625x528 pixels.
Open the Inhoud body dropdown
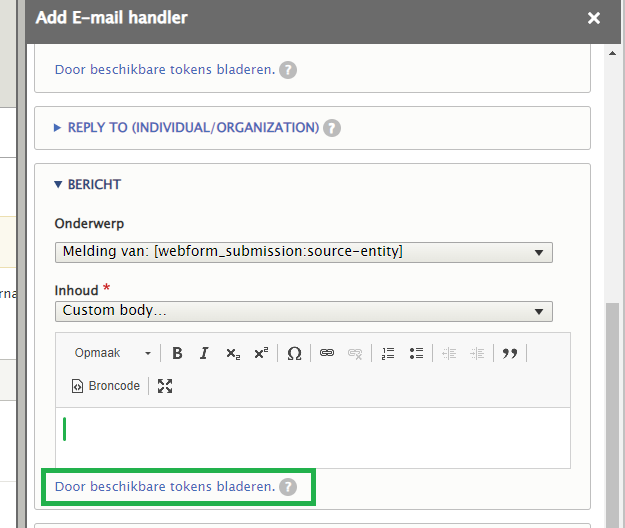[303, 311]
